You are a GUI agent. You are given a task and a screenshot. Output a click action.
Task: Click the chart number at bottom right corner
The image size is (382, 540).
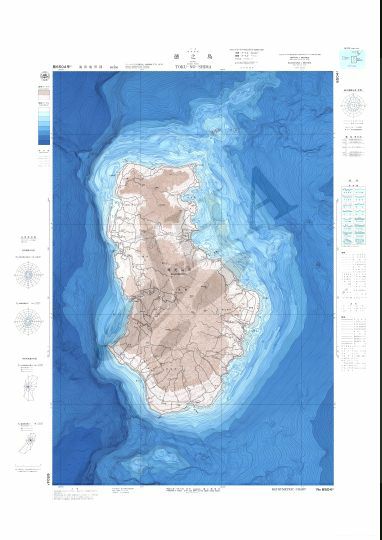point(325,488)
